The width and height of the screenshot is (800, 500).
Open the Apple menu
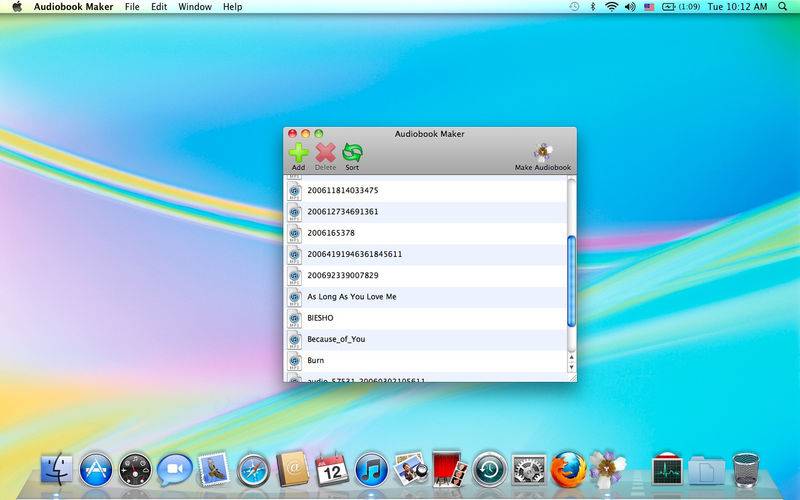17,7
